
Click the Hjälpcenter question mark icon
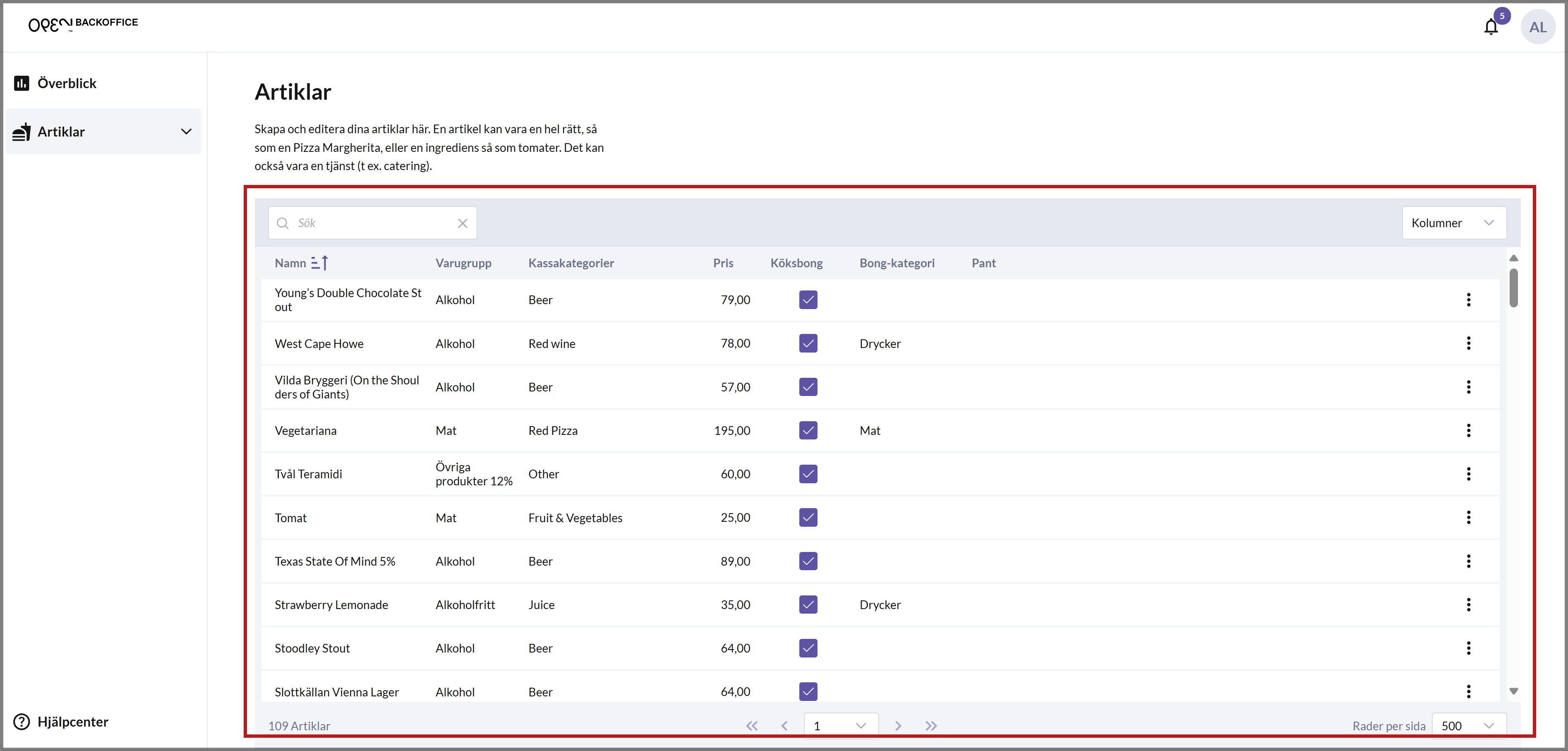pyautogui.click(x=22, y=721)
